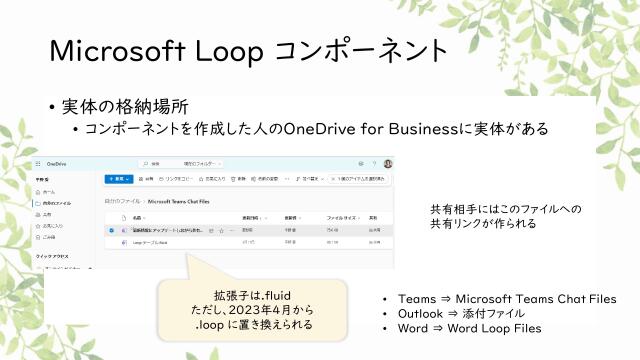Click share icon on the selected file row

pos(211,231)
